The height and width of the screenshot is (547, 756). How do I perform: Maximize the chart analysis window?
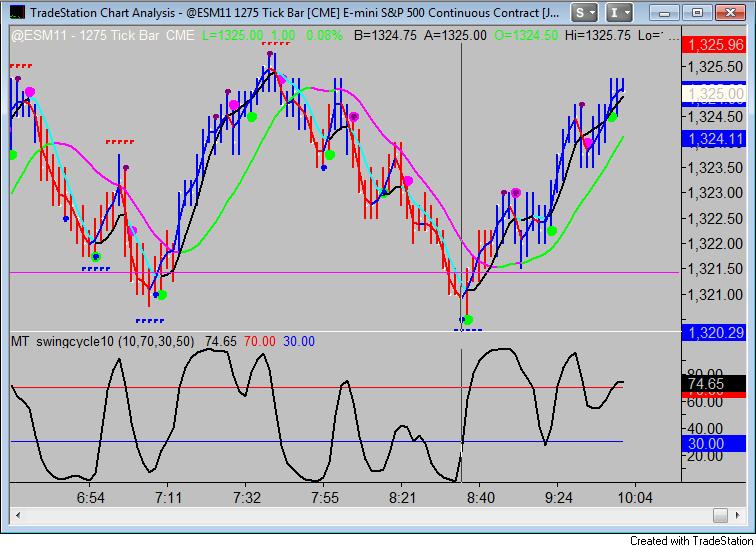click(697, 13)
